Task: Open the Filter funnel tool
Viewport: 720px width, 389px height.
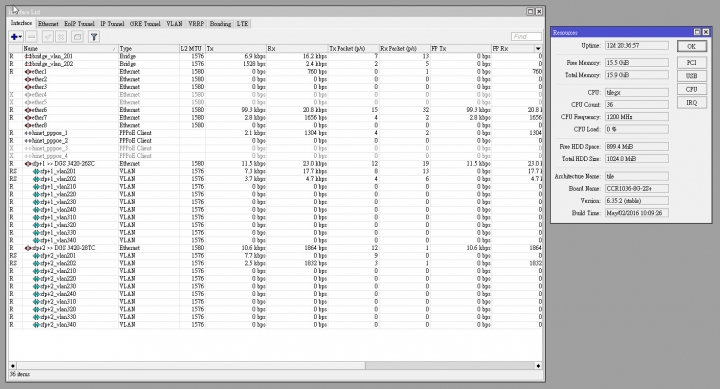Action: [x=94, y=37]
